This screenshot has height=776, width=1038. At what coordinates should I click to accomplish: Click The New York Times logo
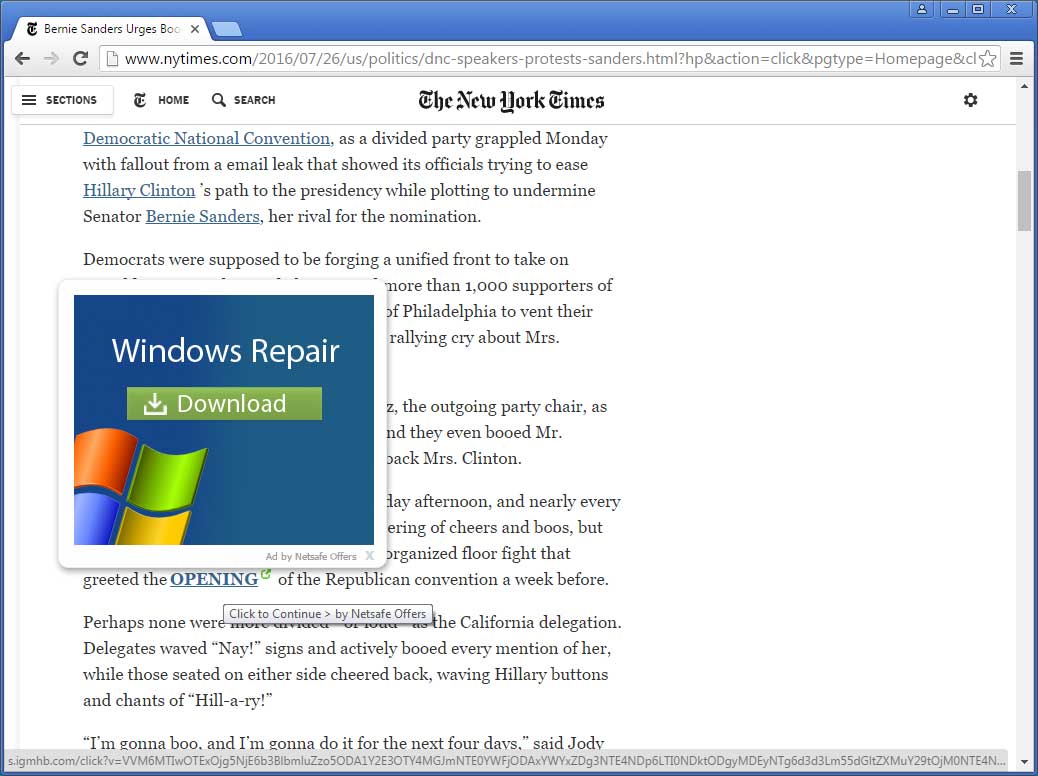(x=511, y=101)
